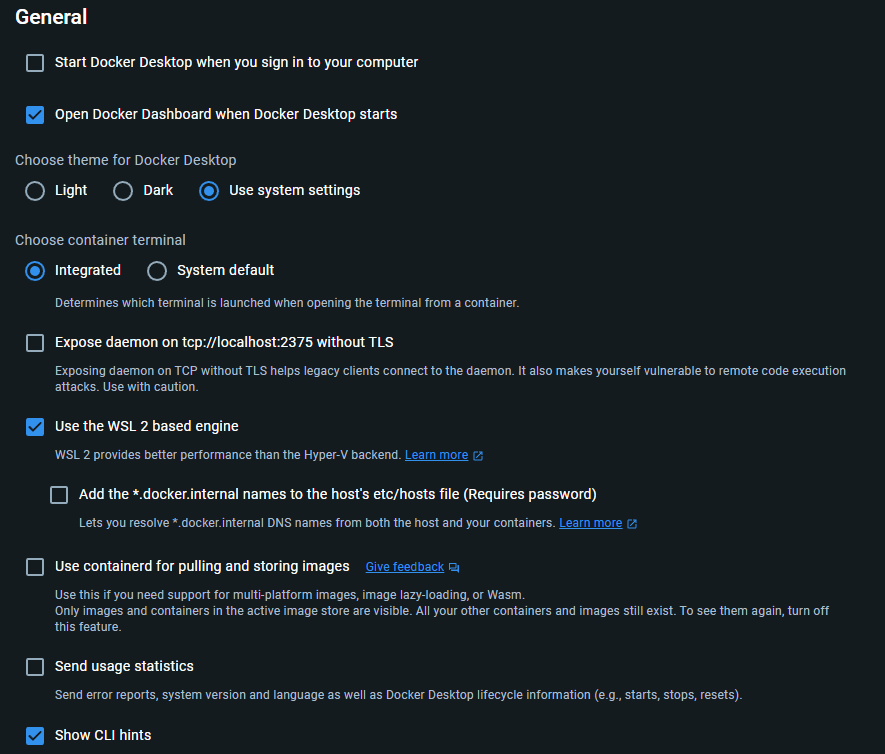Tick the Send usage statistics checkbox

(35, 667)
